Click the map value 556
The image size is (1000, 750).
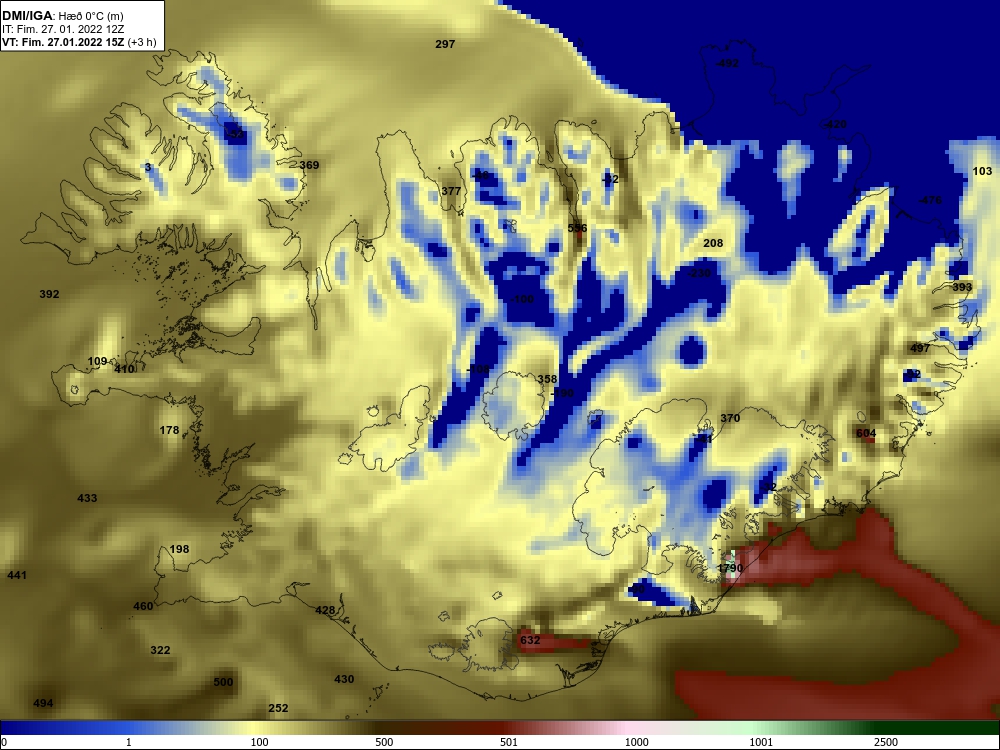(x=577, y=228)
